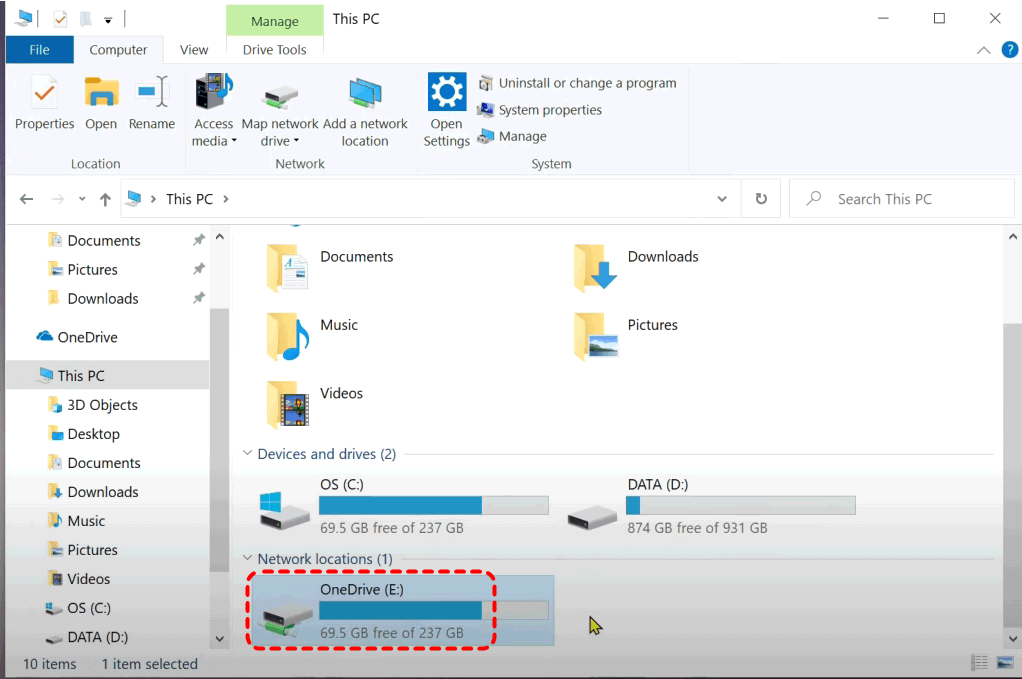Click navigation pane scroll down arrow
The width and height of the screenshot is (1022, 679).
220,639
